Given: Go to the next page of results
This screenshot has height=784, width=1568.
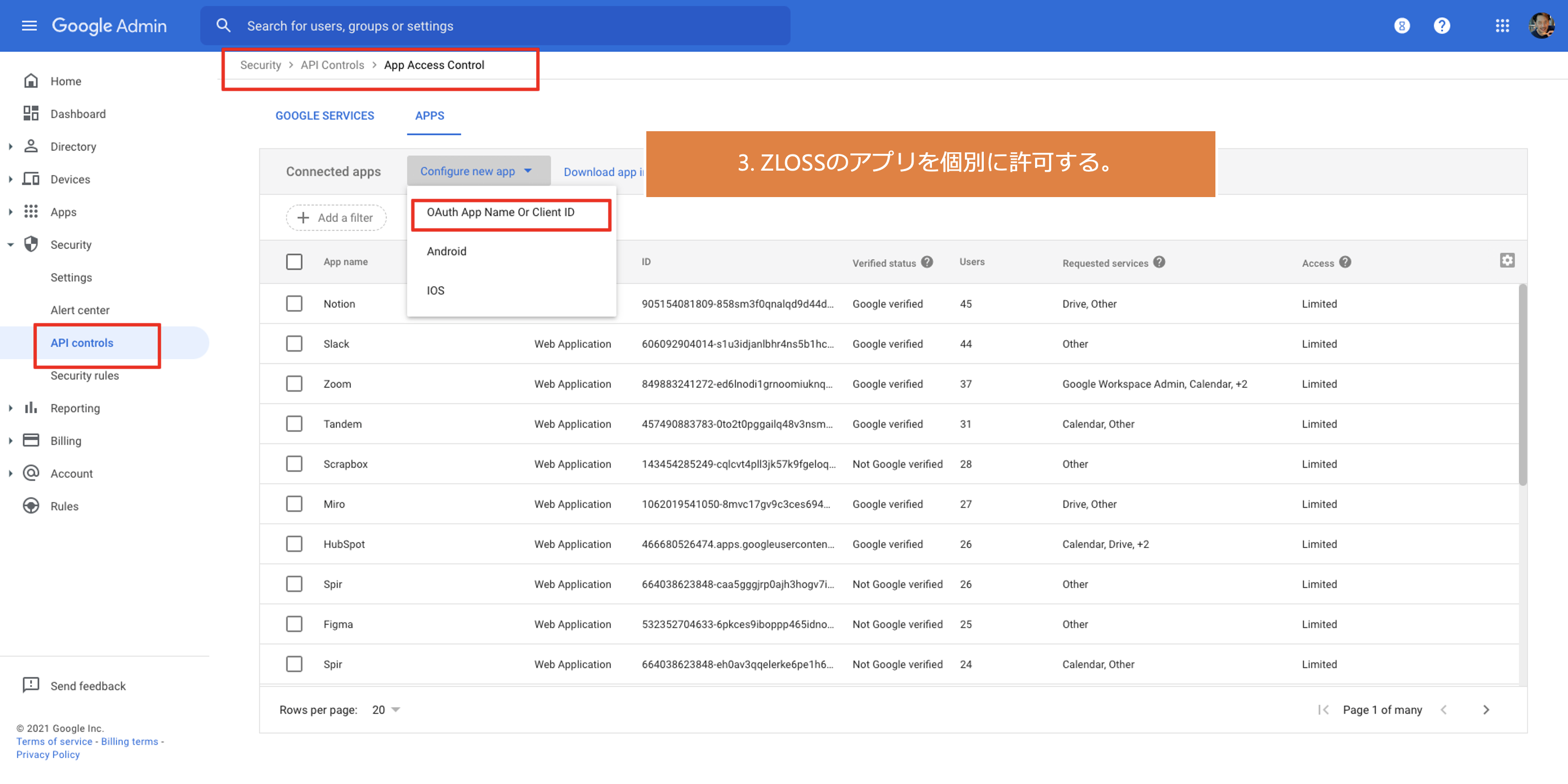Looking at the screenshot, I should (x=1486, y=709).
